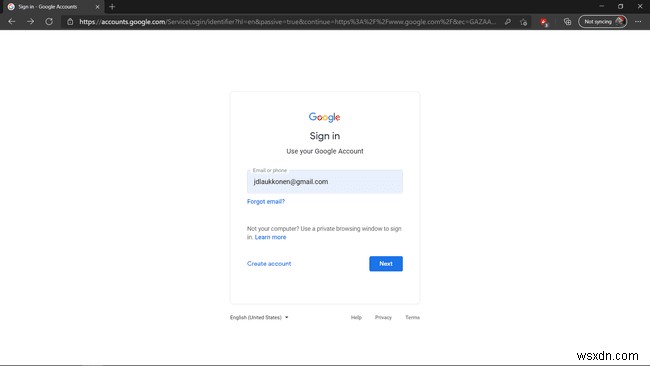650x366 pixels.
Task: Click into the Email or phone field
Action: [325, 182]
